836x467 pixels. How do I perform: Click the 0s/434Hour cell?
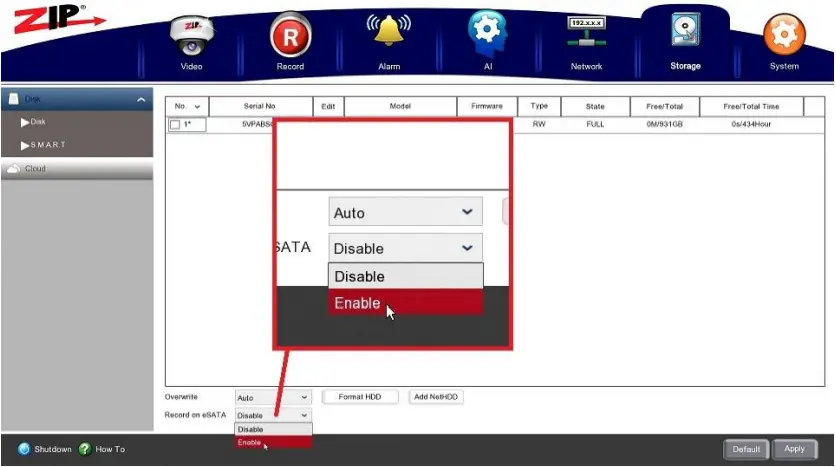tap(751, 124)
